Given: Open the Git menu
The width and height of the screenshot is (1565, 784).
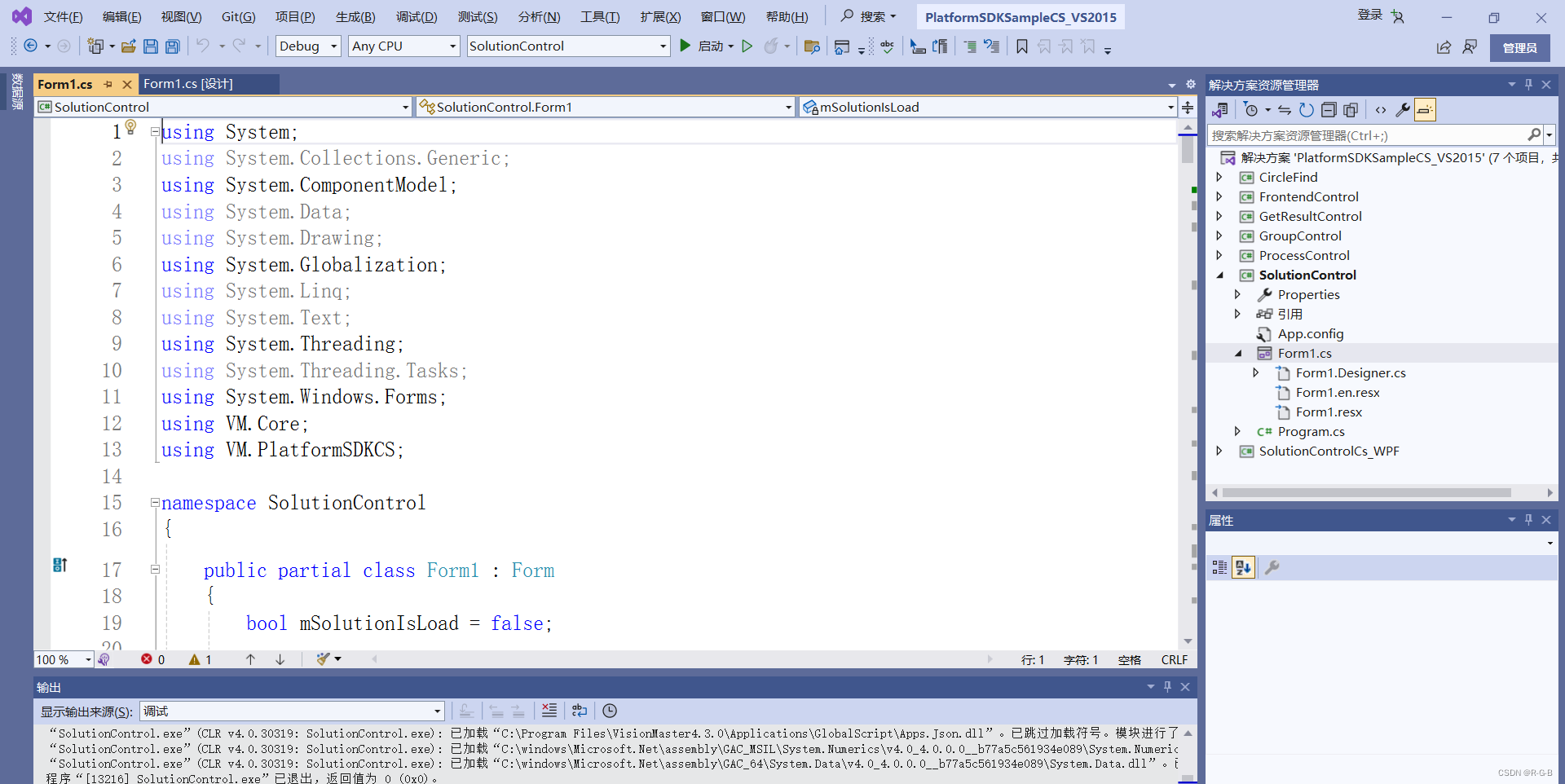Looking at the screenshot, I should [x=237, y=16].
